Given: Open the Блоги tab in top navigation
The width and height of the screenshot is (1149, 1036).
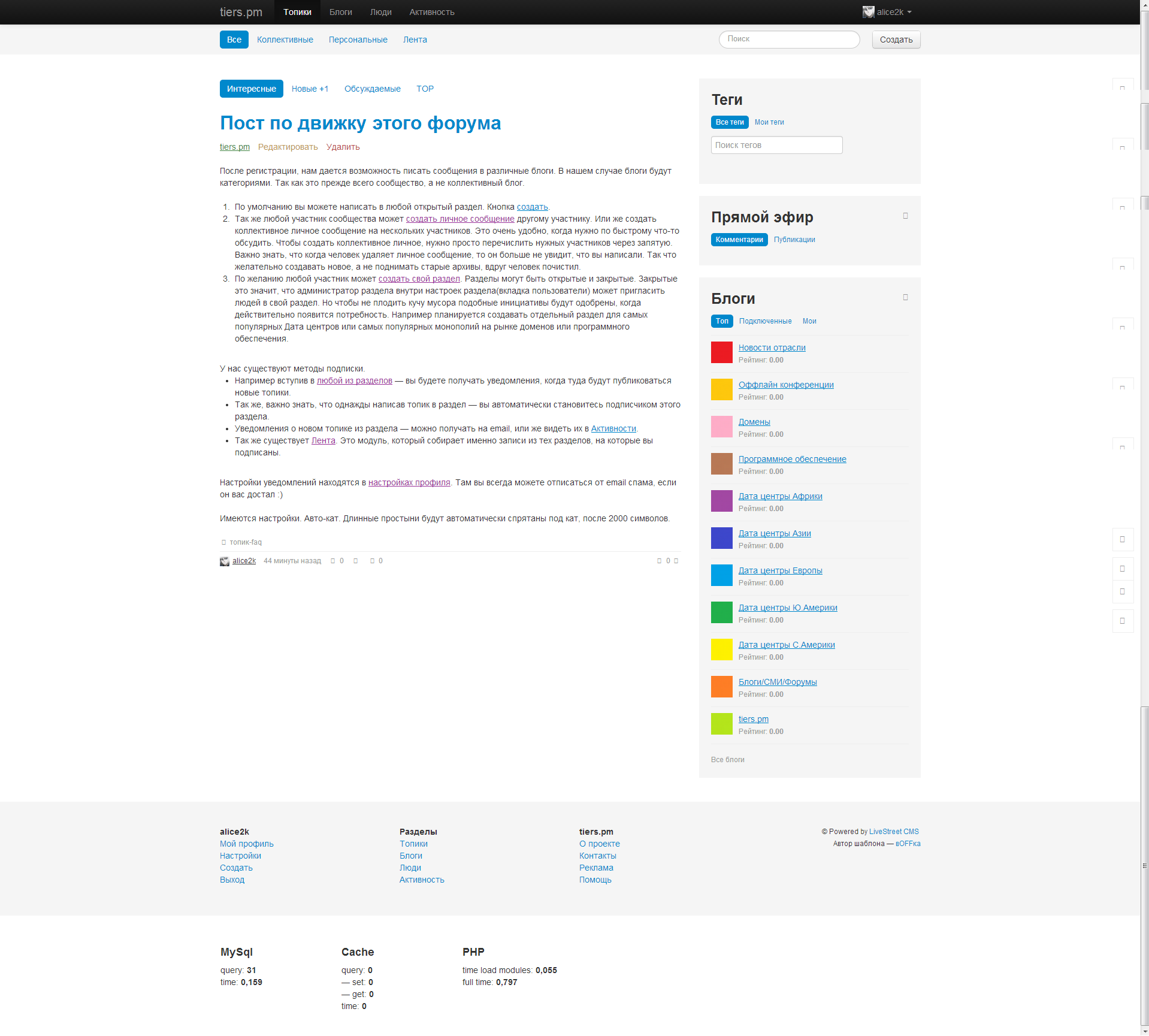Looking at the screenshot, I should coord(340,12).
